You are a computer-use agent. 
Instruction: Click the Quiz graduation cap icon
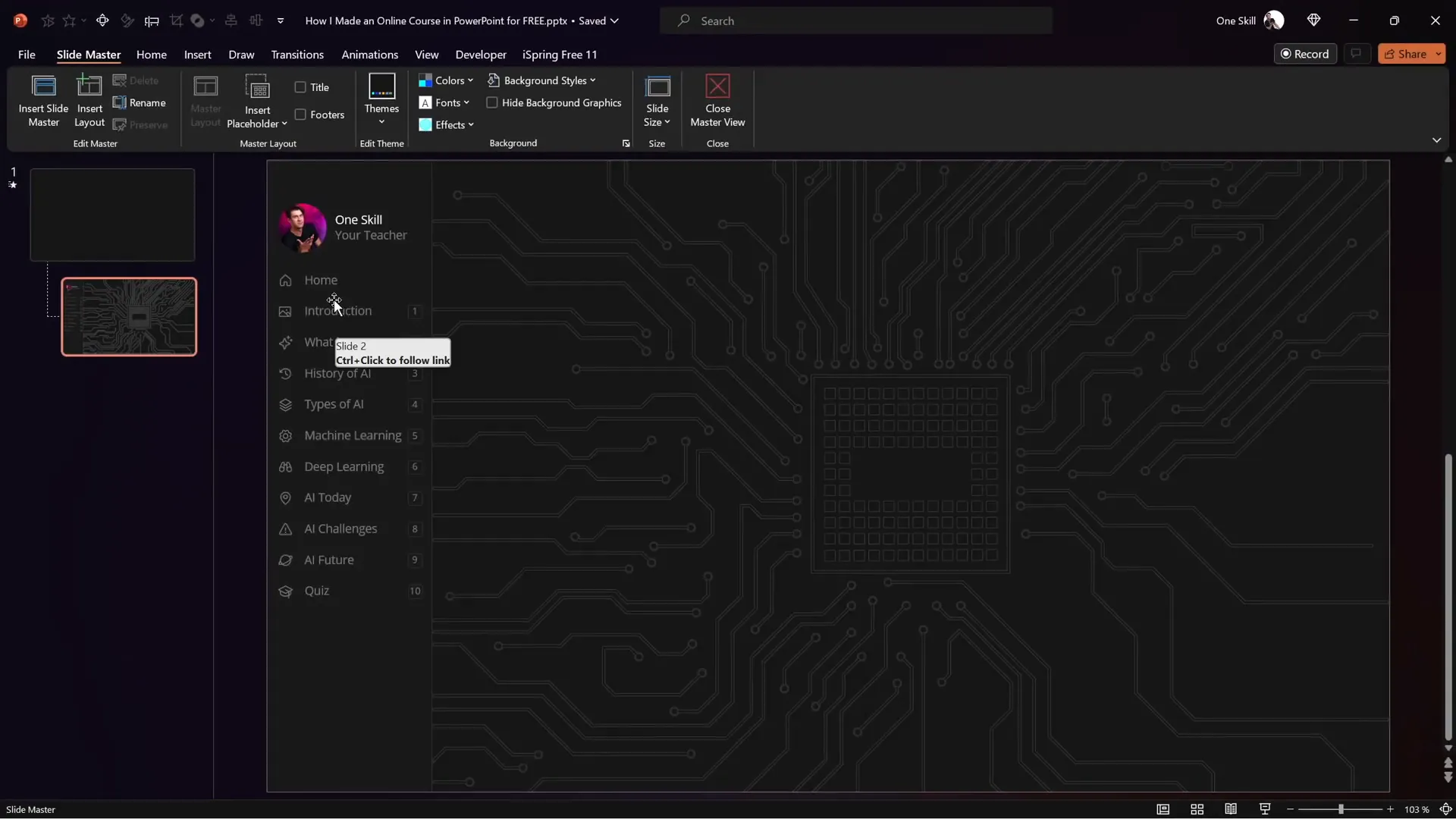point(285,591)
